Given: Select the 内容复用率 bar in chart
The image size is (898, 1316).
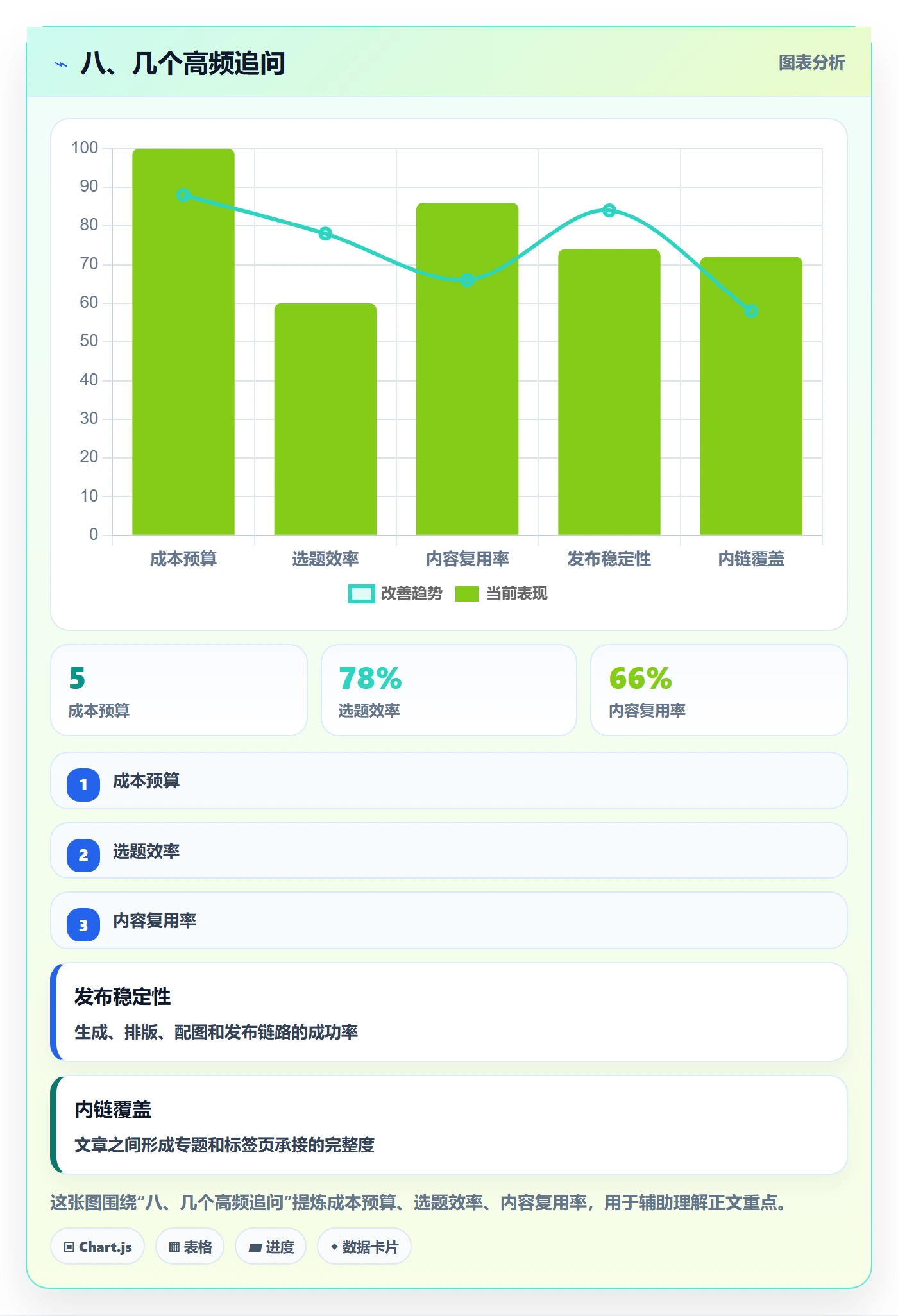Looking at the screenshot, I should [467, 369].
